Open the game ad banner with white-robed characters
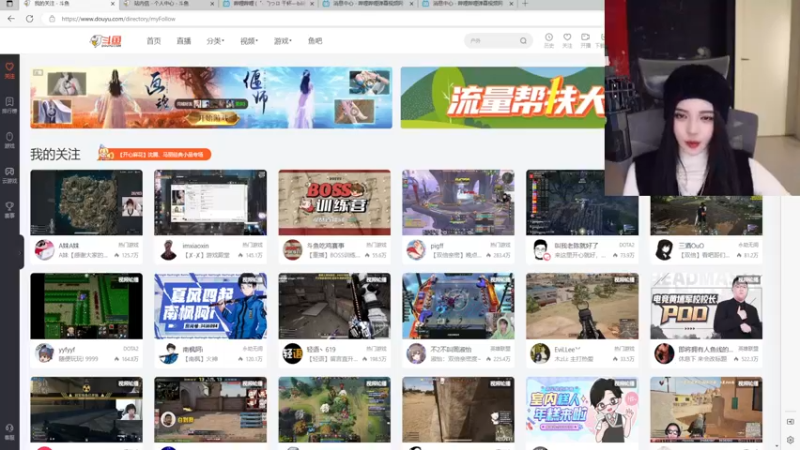This screenshot has width=800, height=450. coord(211,97)
